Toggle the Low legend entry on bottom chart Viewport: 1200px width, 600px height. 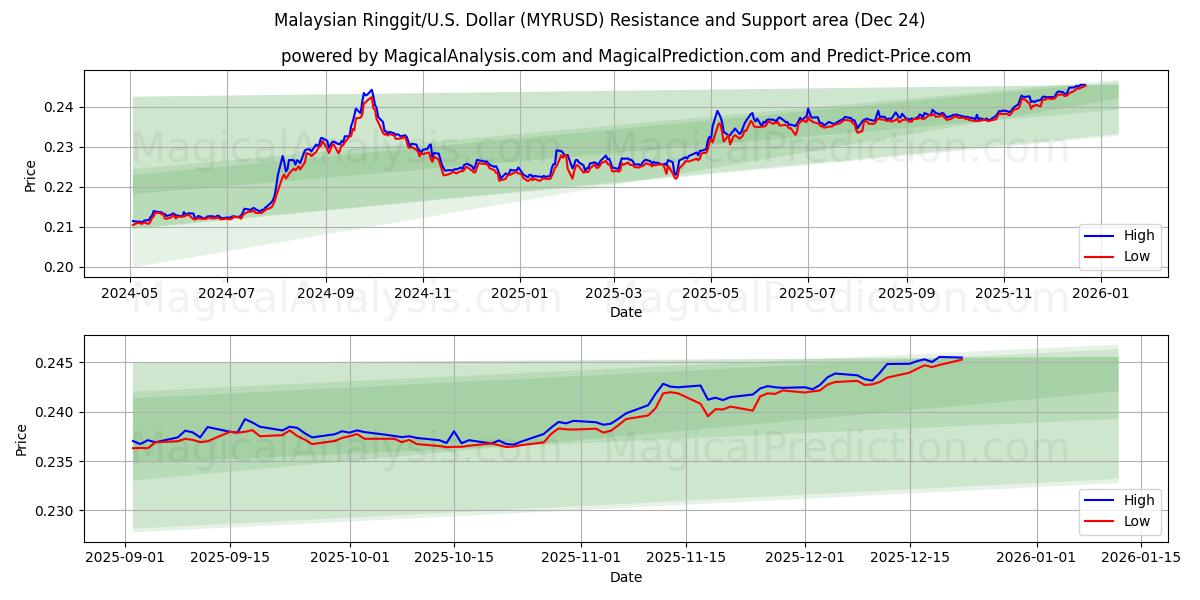1138,521
